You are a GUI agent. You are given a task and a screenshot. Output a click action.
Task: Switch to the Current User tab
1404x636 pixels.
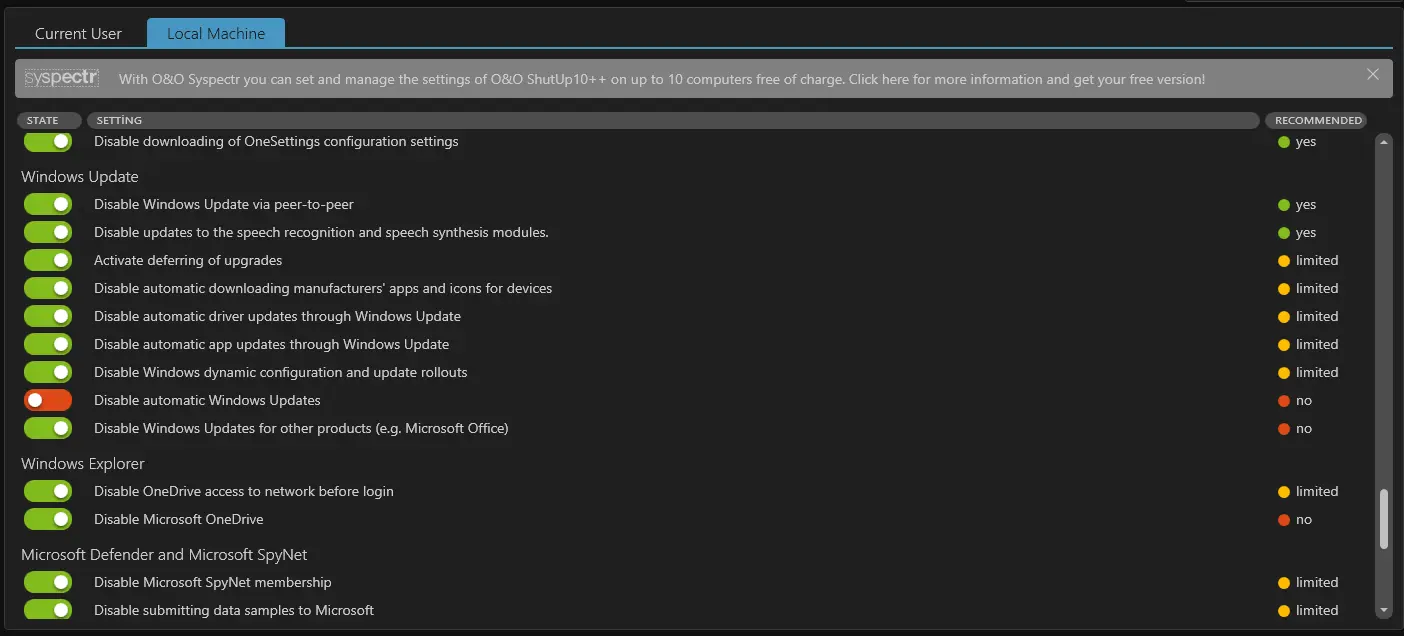[x=78, y=33]
